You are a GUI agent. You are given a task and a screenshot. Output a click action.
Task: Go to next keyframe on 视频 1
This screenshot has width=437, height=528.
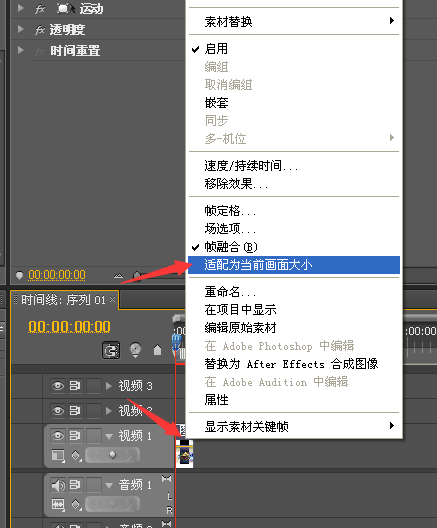pos(129,456)
